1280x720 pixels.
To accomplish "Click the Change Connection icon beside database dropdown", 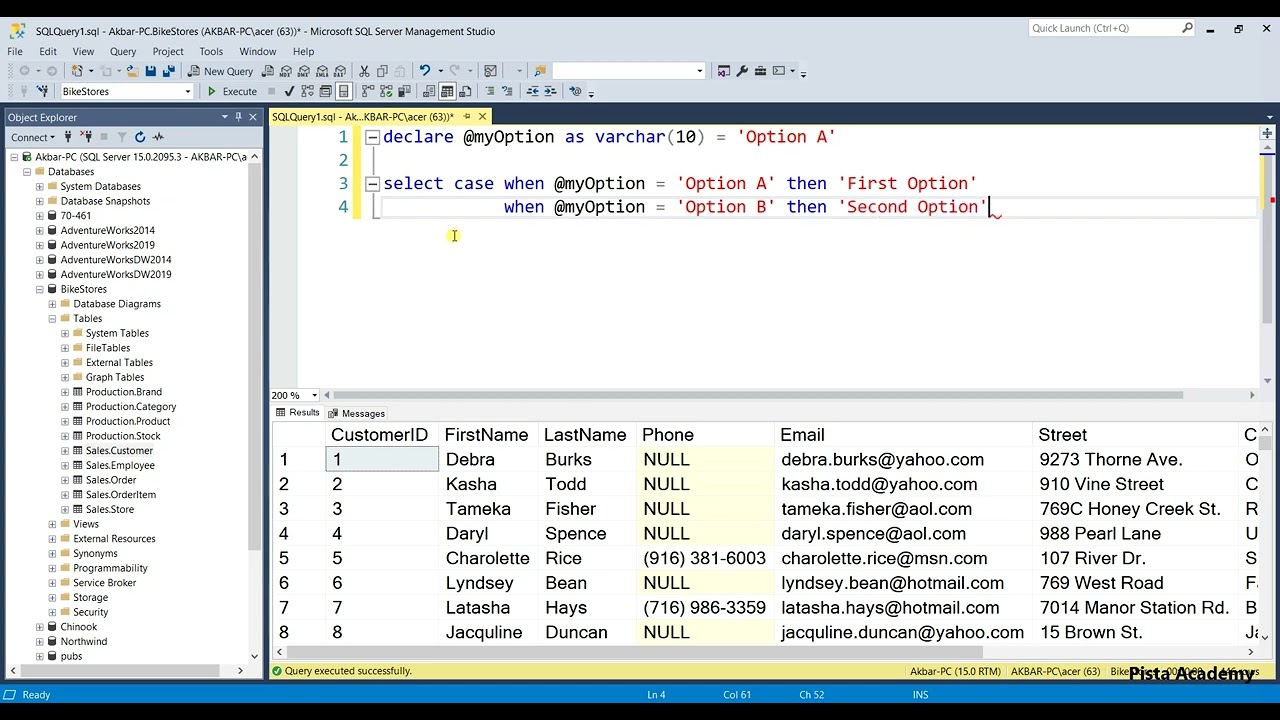I will [43, 91].
